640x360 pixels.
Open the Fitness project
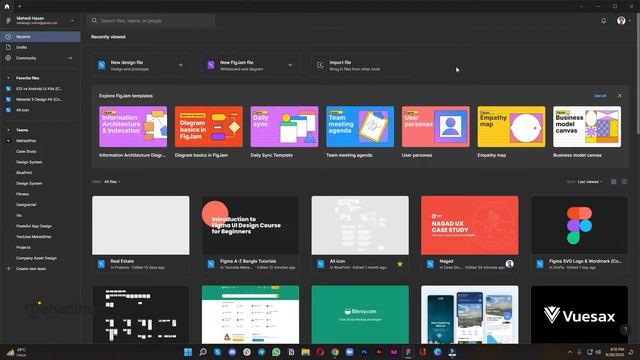tap(22, 194)
